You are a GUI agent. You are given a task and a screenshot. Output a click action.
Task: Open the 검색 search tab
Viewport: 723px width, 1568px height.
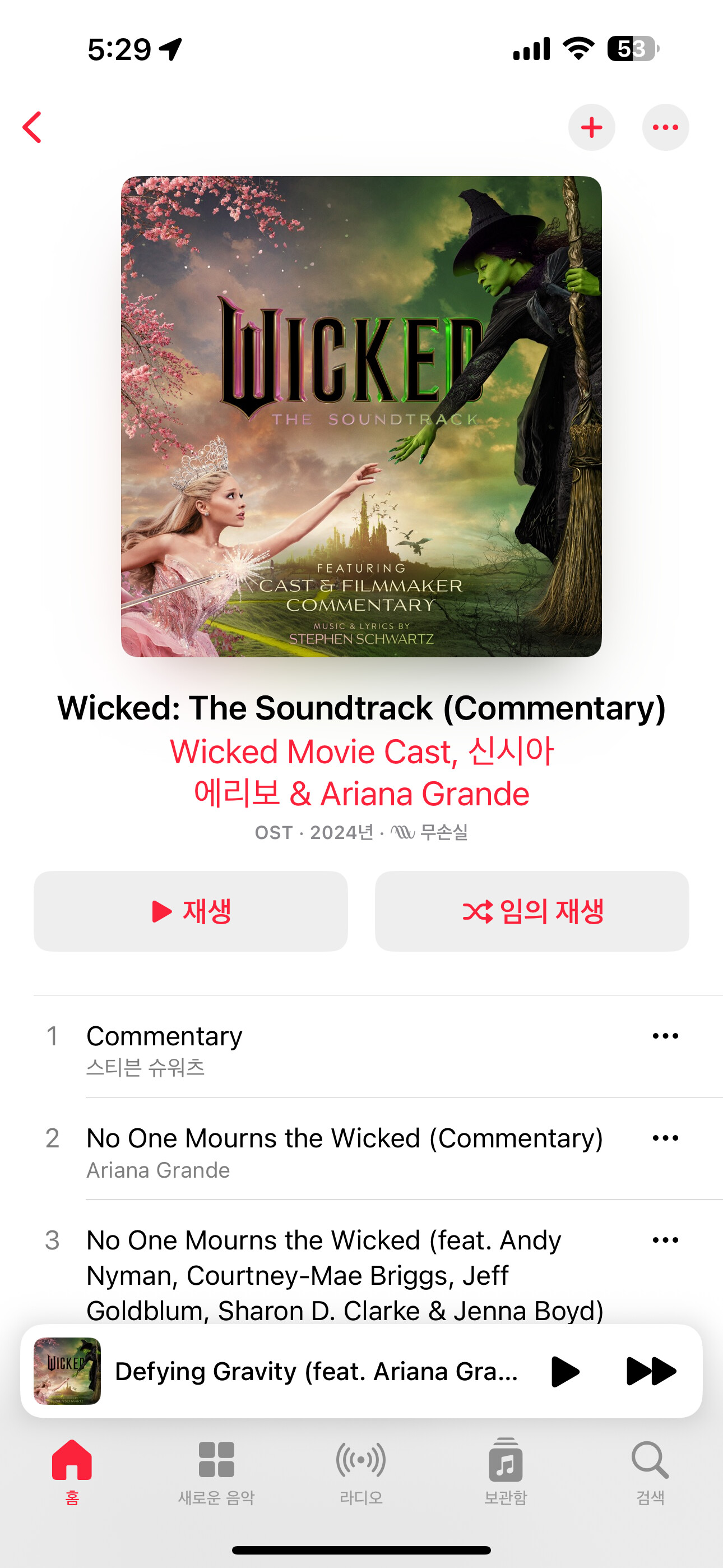(650, 1472)
